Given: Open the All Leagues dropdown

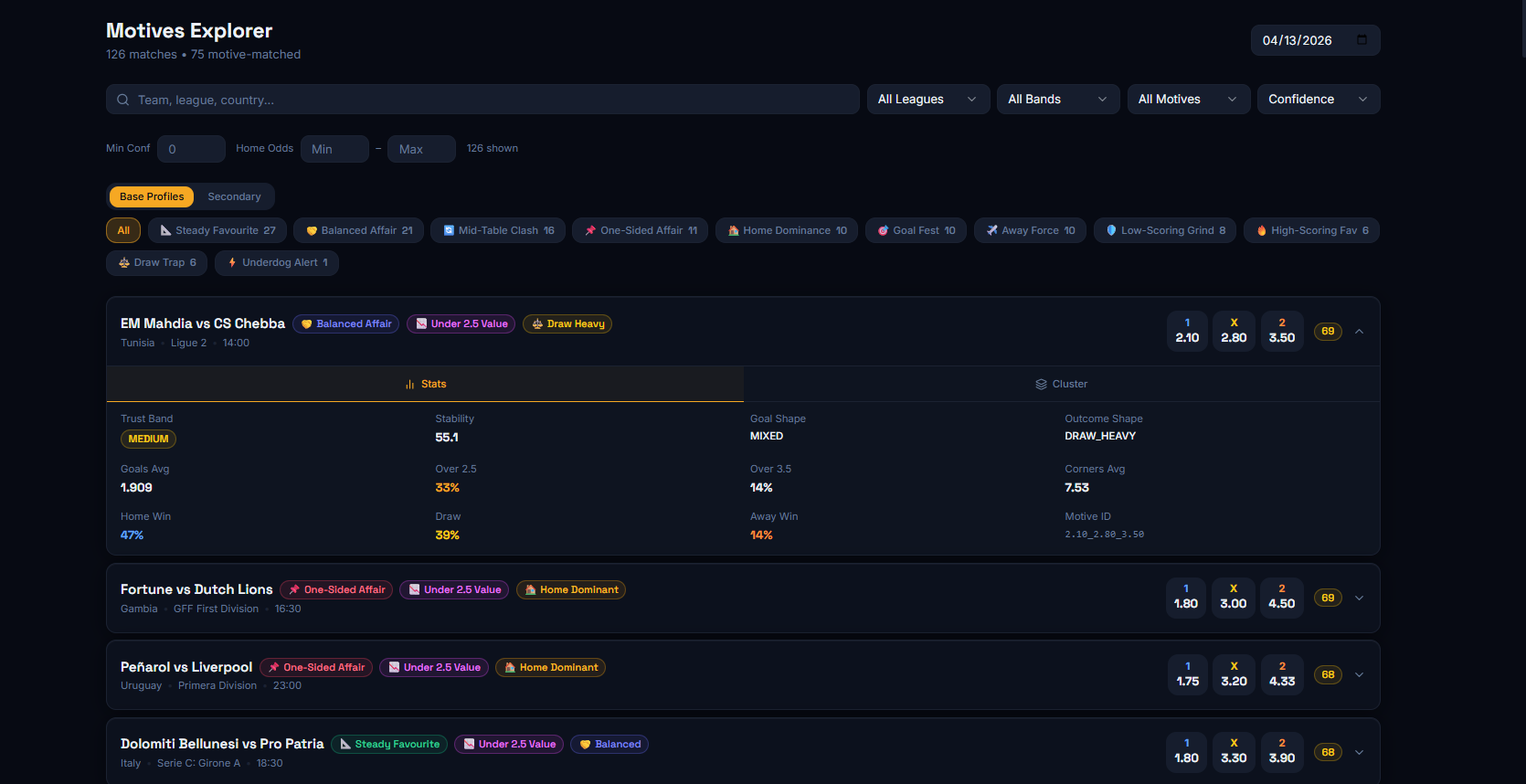Looking at the screenshot, I should click(927, 100).
